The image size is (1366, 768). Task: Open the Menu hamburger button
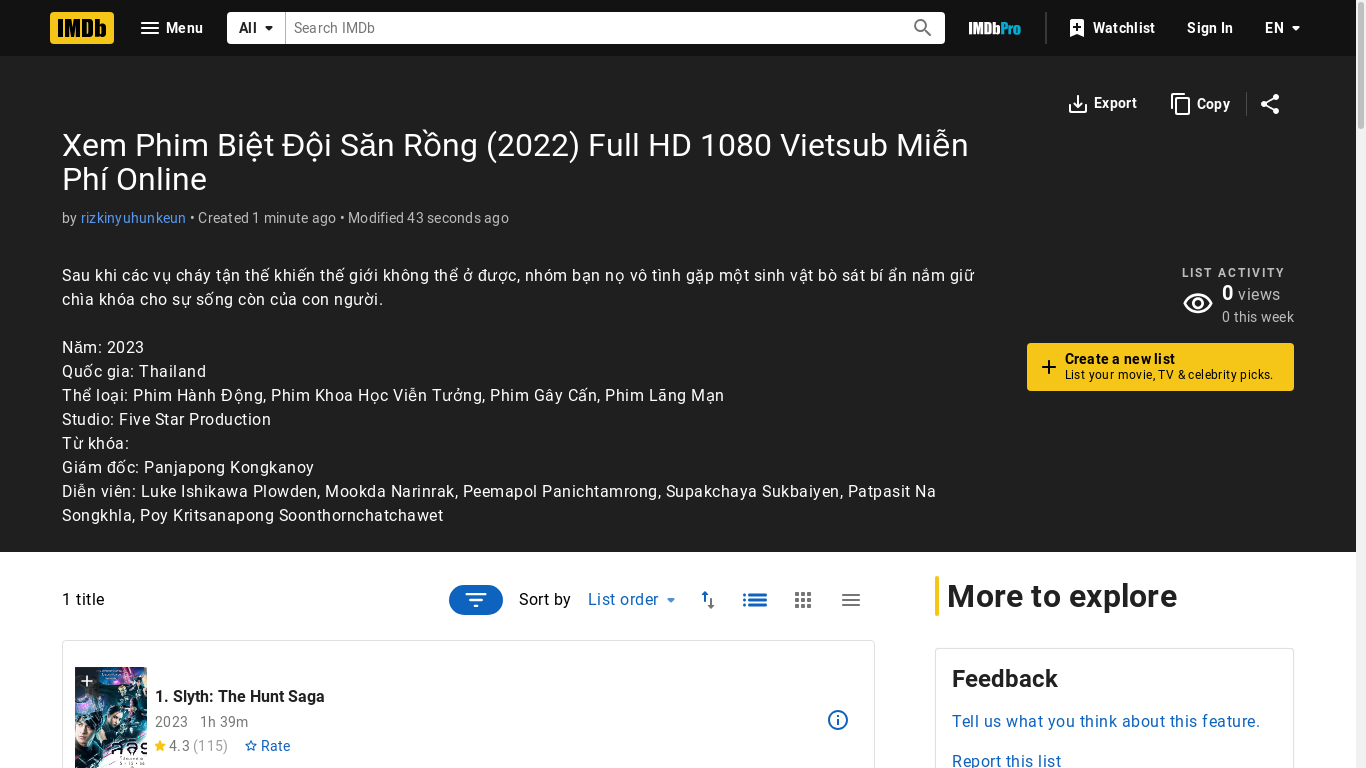click(172, 28)
